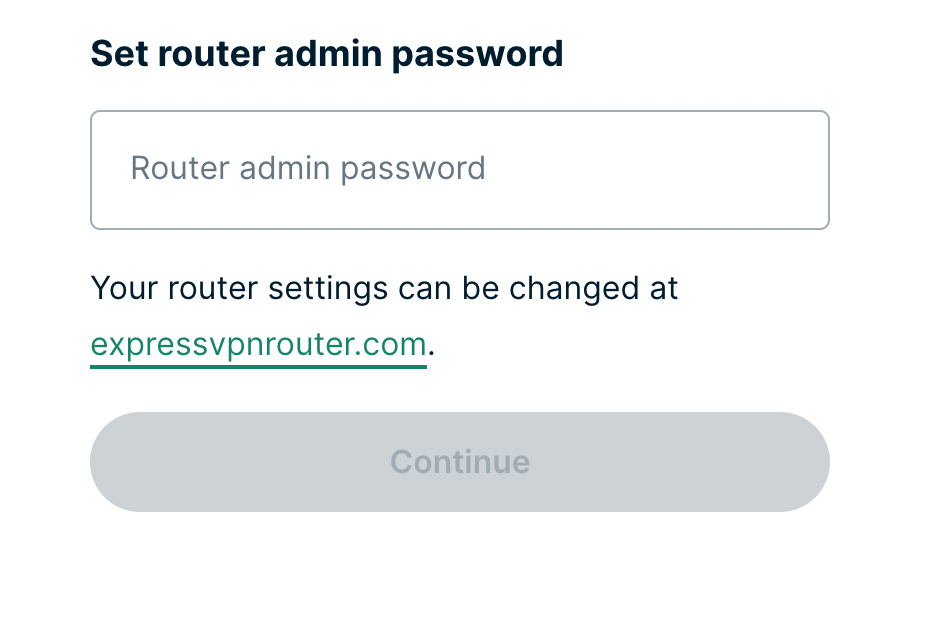Focus the Router admin password placeholder text

[x=307, y=168]
